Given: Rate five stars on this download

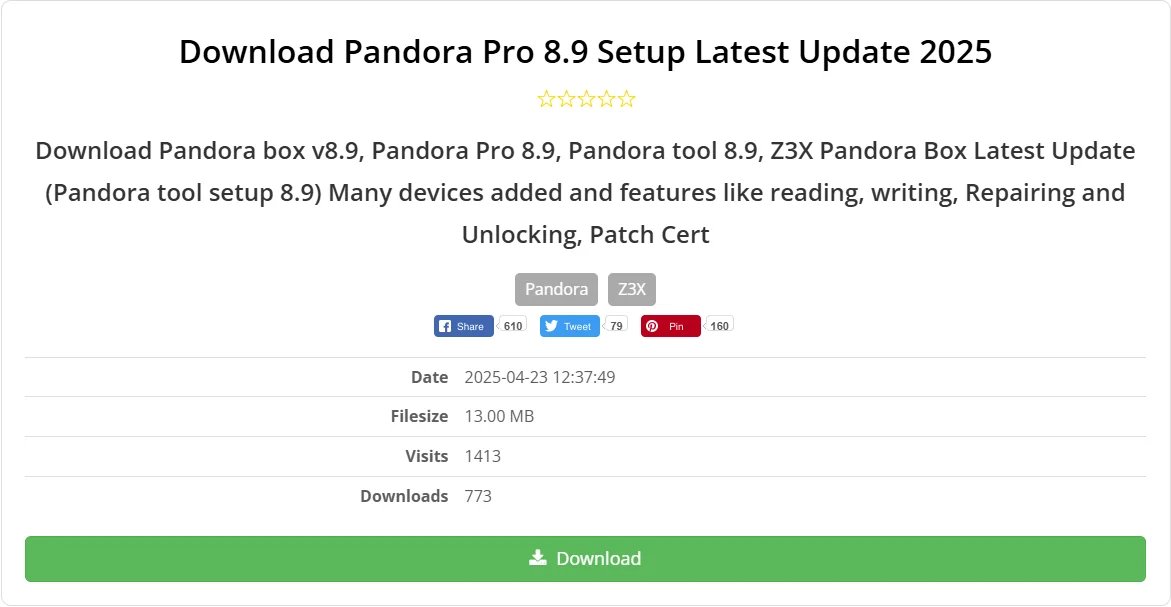Looking at the screenshot, I should pos(628,98).
